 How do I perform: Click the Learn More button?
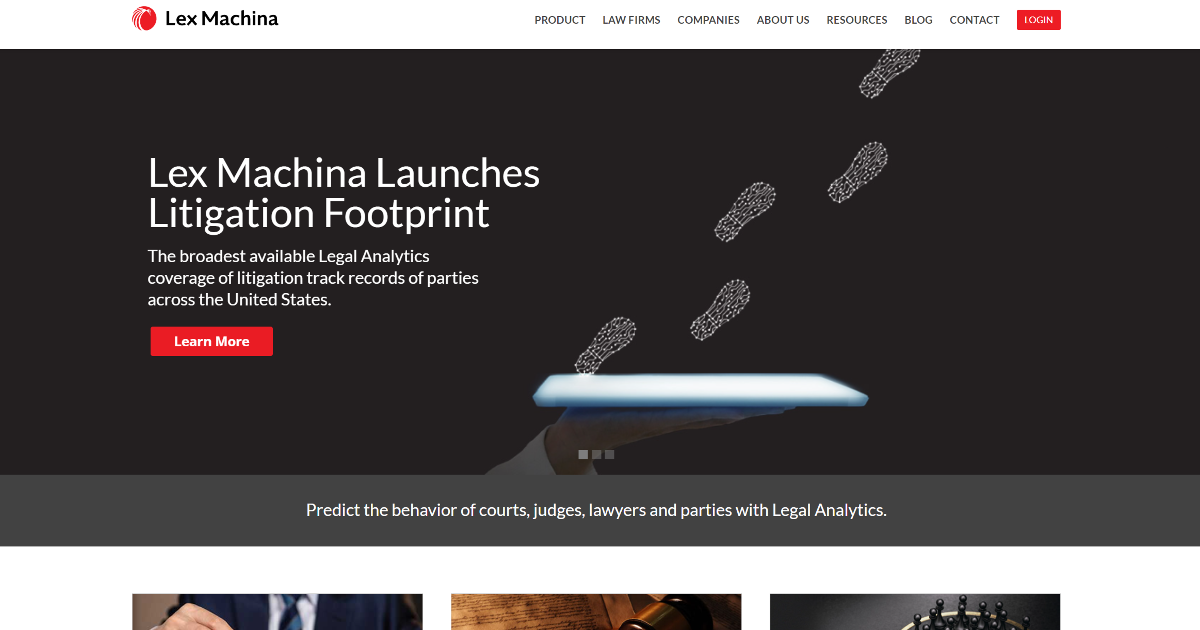212,341
